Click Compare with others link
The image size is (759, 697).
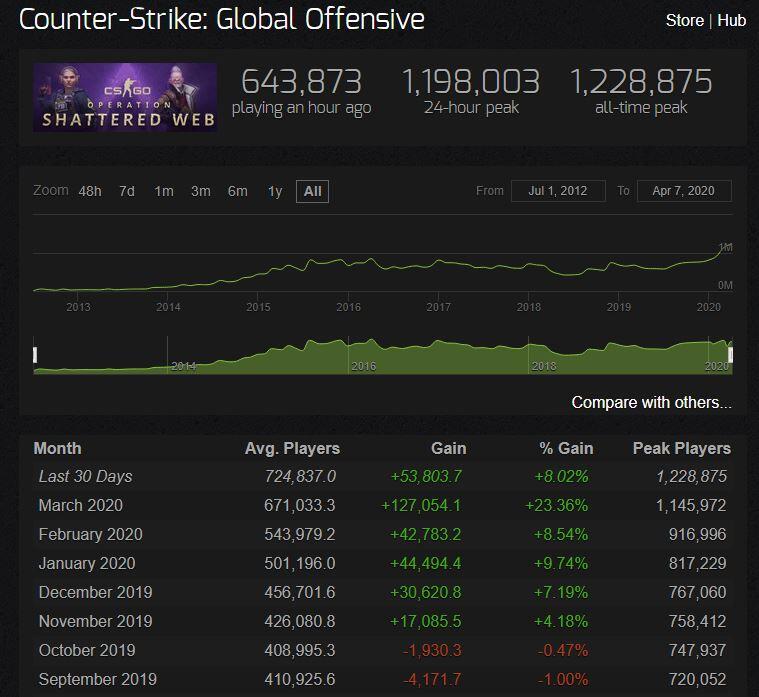pos(651,402)
